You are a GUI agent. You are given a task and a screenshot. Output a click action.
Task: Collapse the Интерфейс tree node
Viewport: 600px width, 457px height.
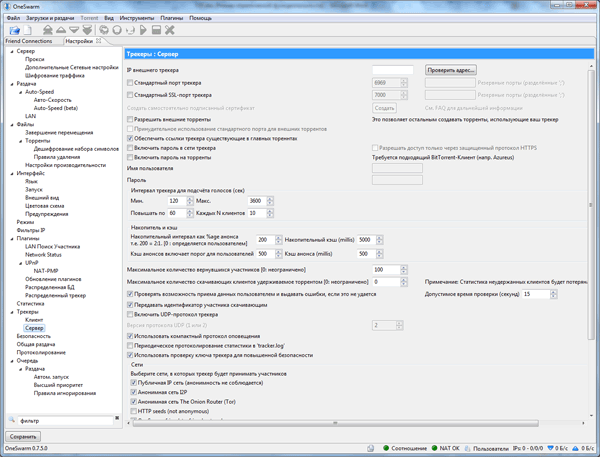click(x=12, y=173)
